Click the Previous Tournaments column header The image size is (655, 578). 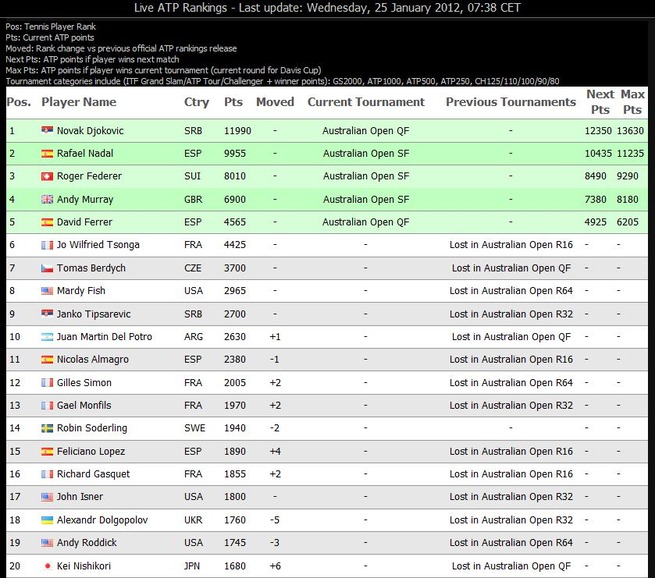tap(510, 102)
